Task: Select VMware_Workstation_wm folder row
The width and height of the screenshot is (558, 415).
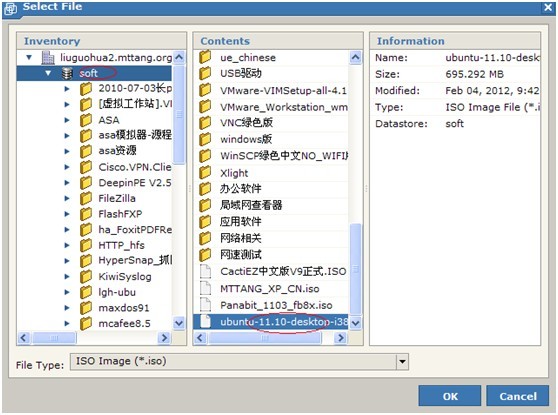Action: [x=271, y=107]
